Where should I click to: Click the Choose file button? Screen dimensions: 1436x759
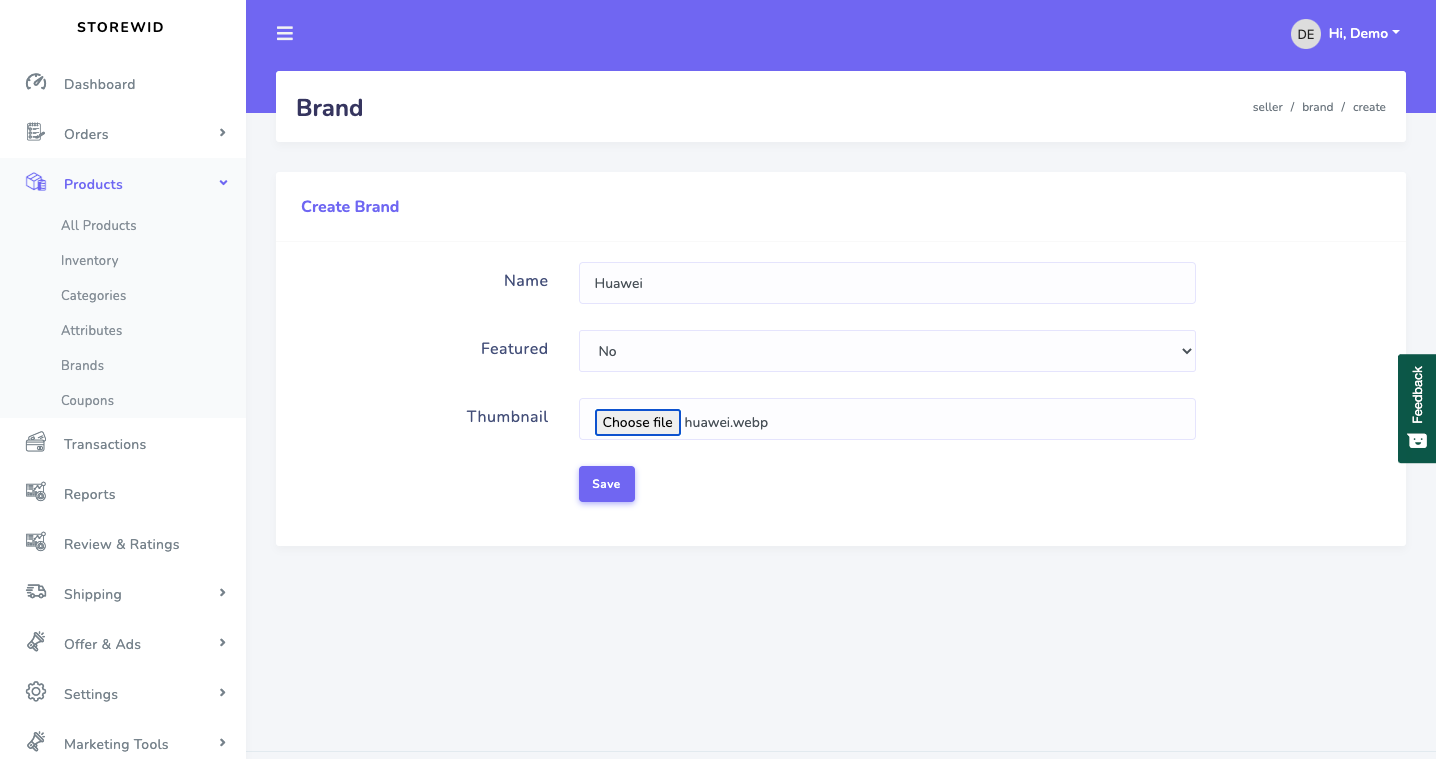(638, 422)
